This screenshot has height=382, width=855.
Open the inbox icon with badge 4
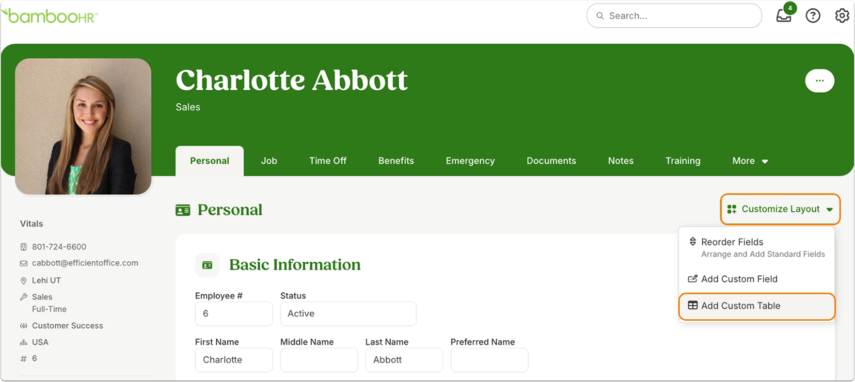pos(784,15)
